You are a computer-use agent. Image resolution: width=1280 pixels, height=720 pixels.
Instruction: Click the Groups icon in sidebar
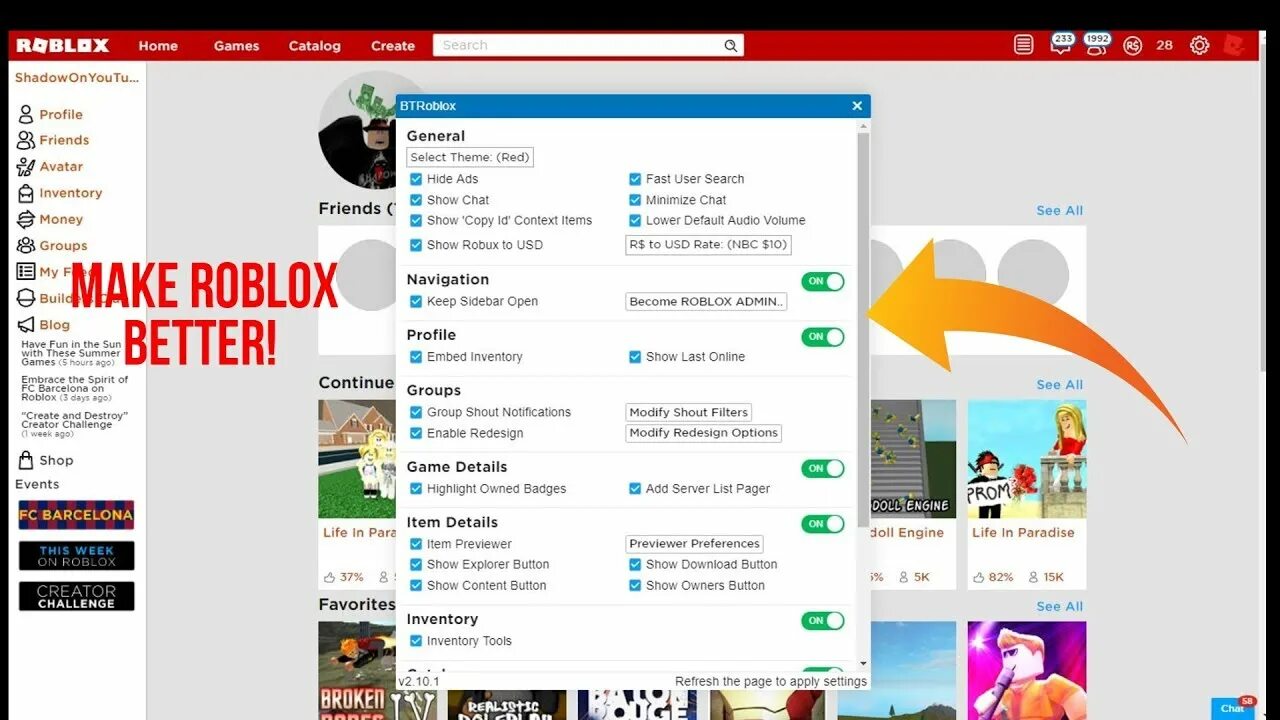(x=26, y=245)
